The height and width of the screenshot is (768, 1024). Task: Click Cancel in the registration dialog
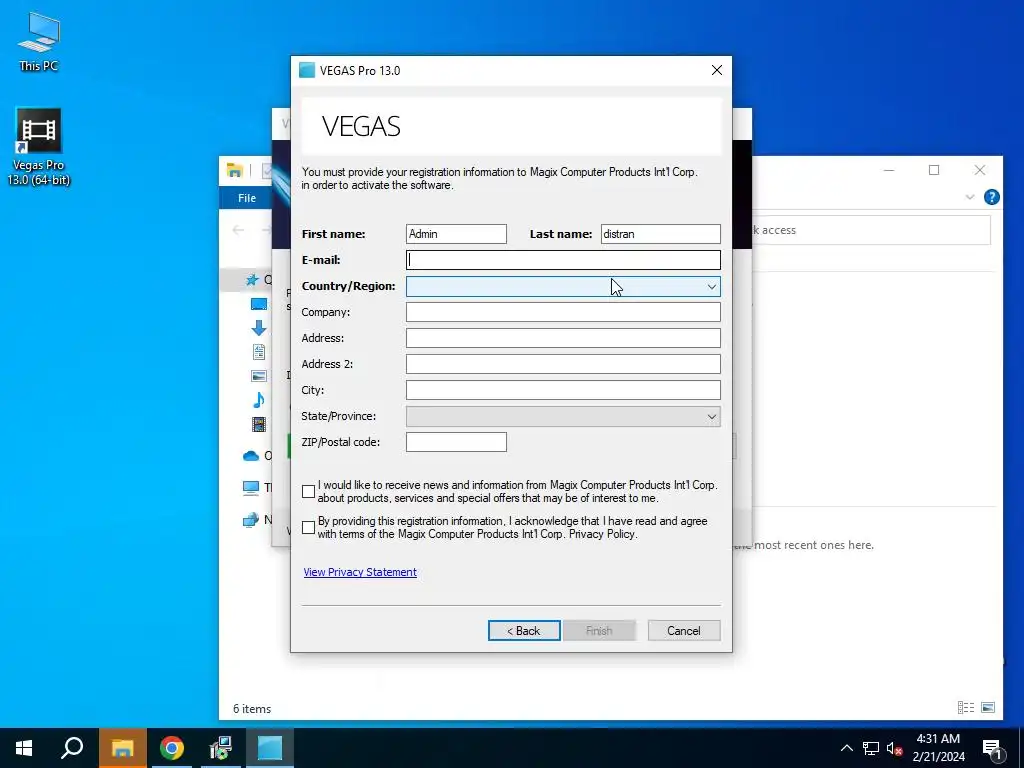[684, 631]
